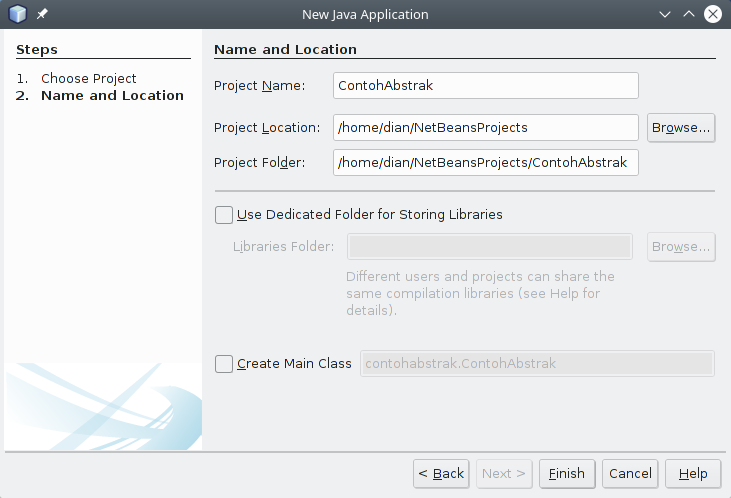731x498 pixels.
Task: Click the Project Location label
Action: coord(267,128)
